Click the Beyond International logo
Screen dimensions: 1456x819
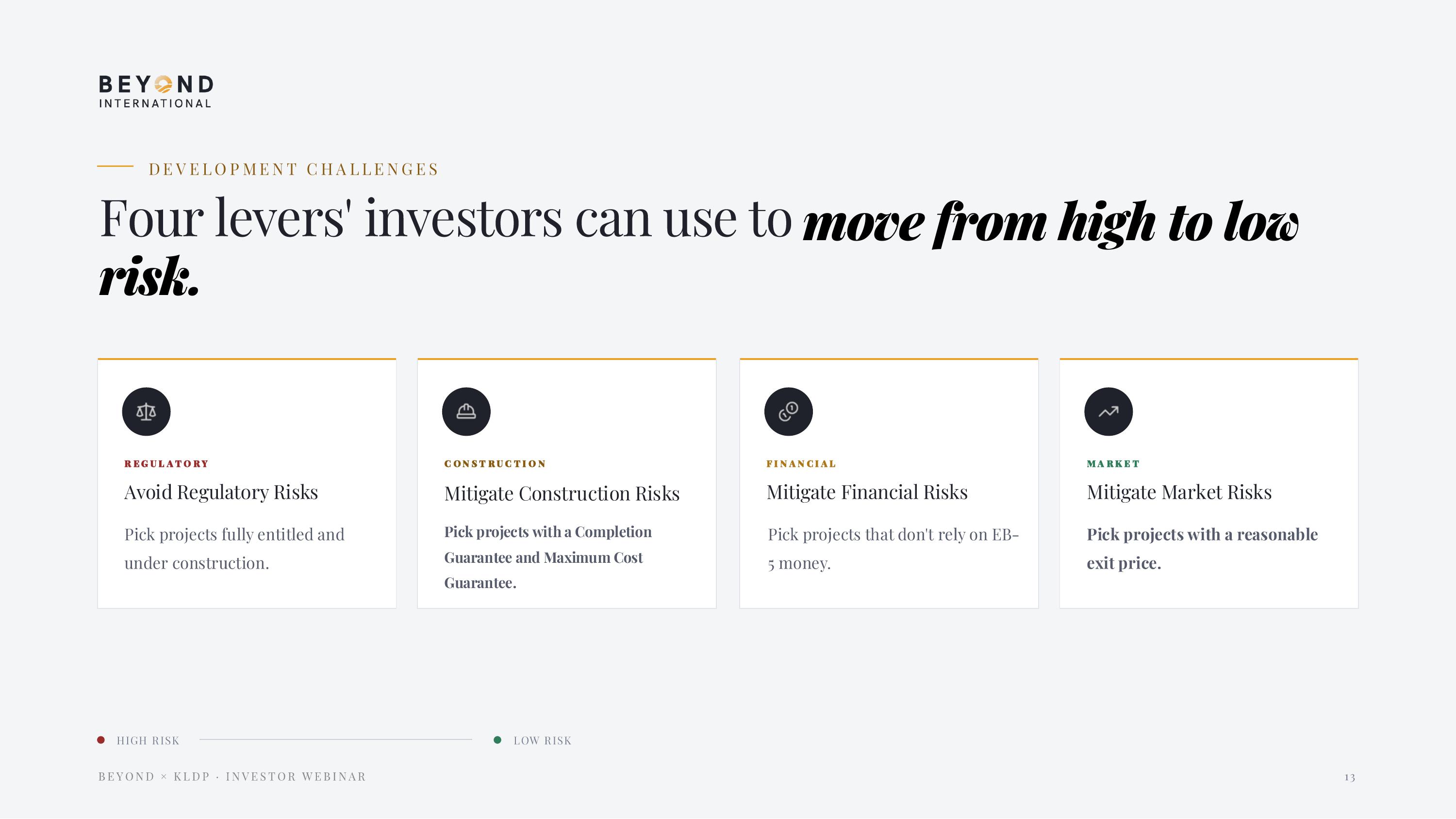[155, 91]
